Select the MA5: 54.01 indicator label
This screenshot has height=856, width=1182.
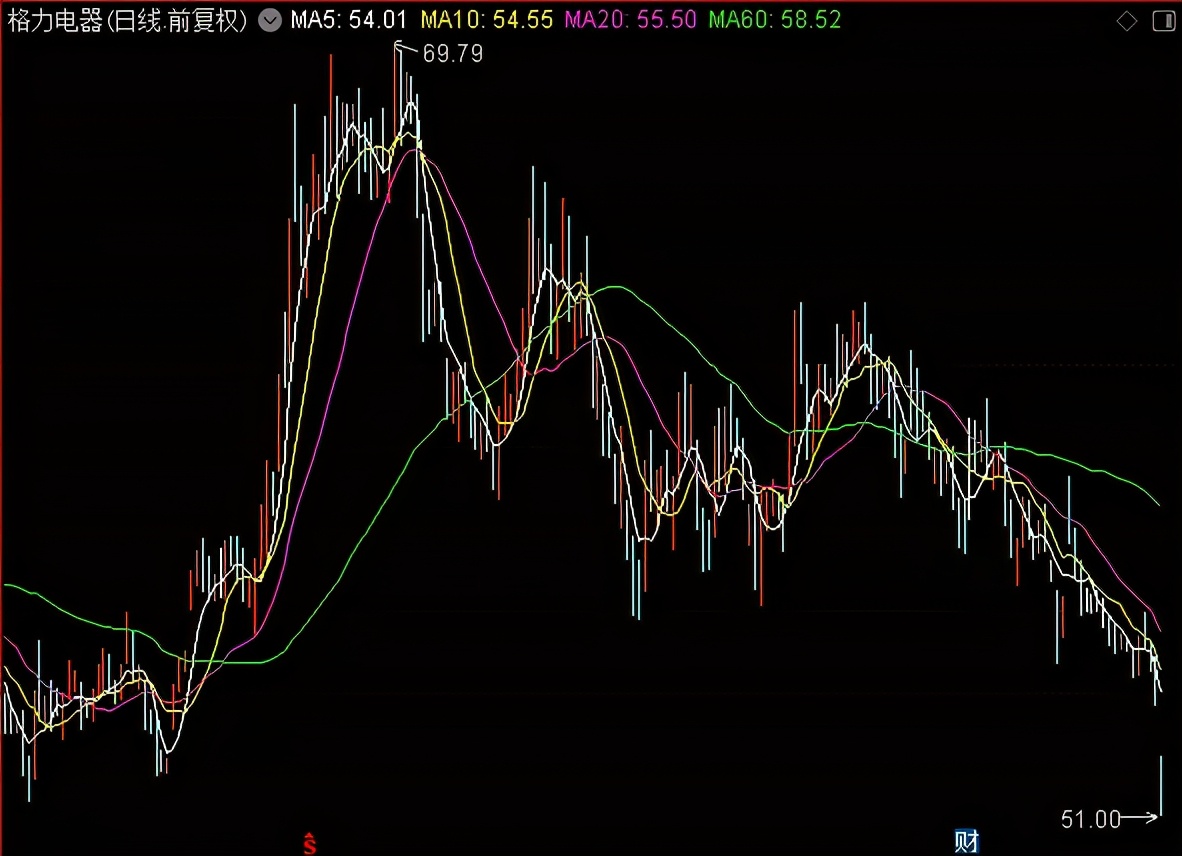pos(349,20)
